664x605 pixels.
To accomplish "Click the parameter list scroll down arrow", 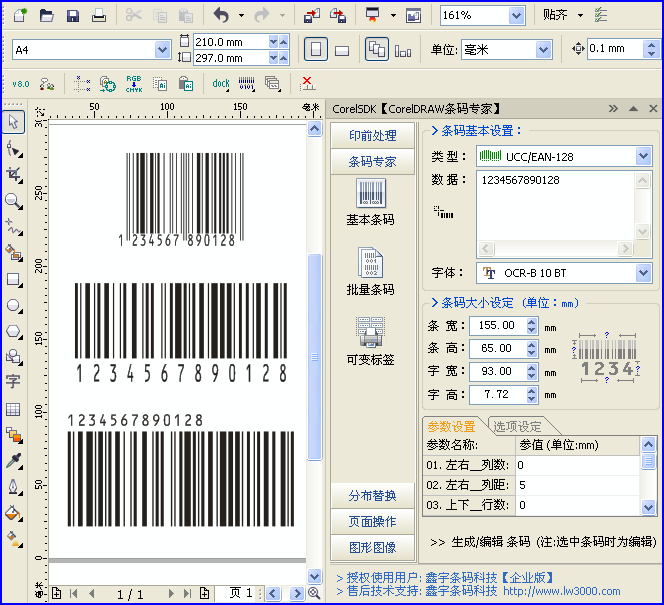I will click(x=648, y=507).
